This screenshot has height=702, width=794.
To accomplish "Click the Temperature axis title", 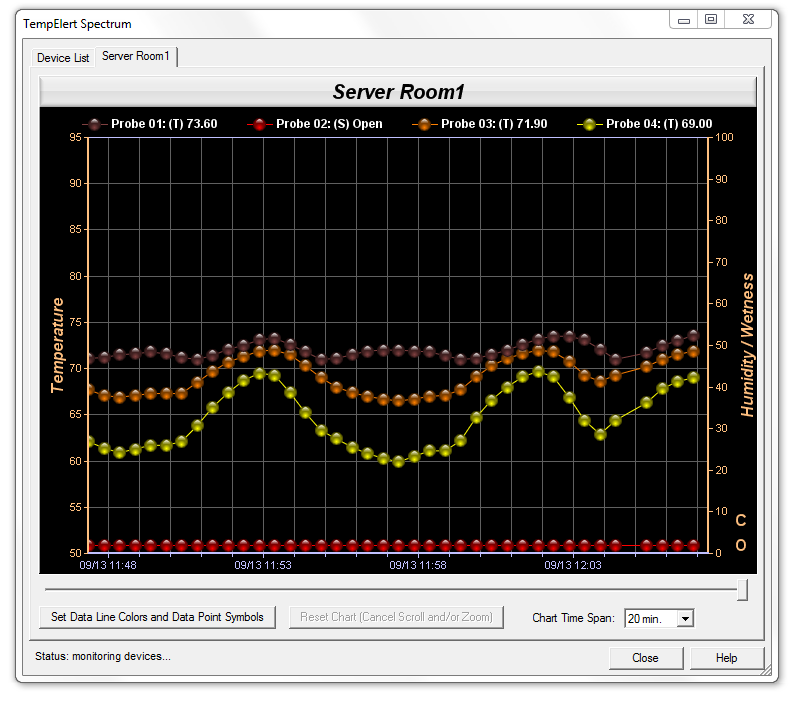I will point(57,345).
